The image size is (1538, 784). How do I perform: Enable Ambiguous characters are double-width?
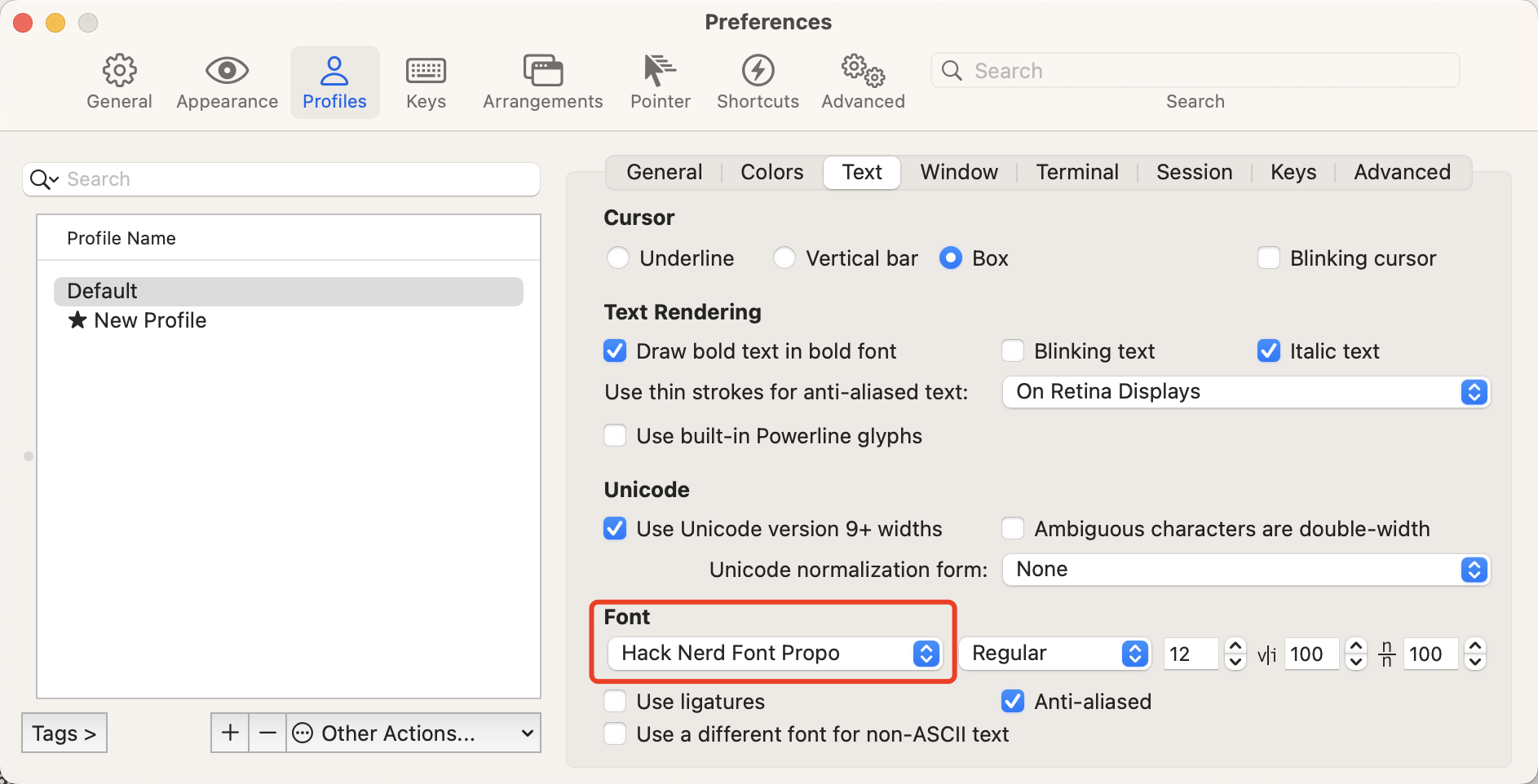tap(1013, 529)
